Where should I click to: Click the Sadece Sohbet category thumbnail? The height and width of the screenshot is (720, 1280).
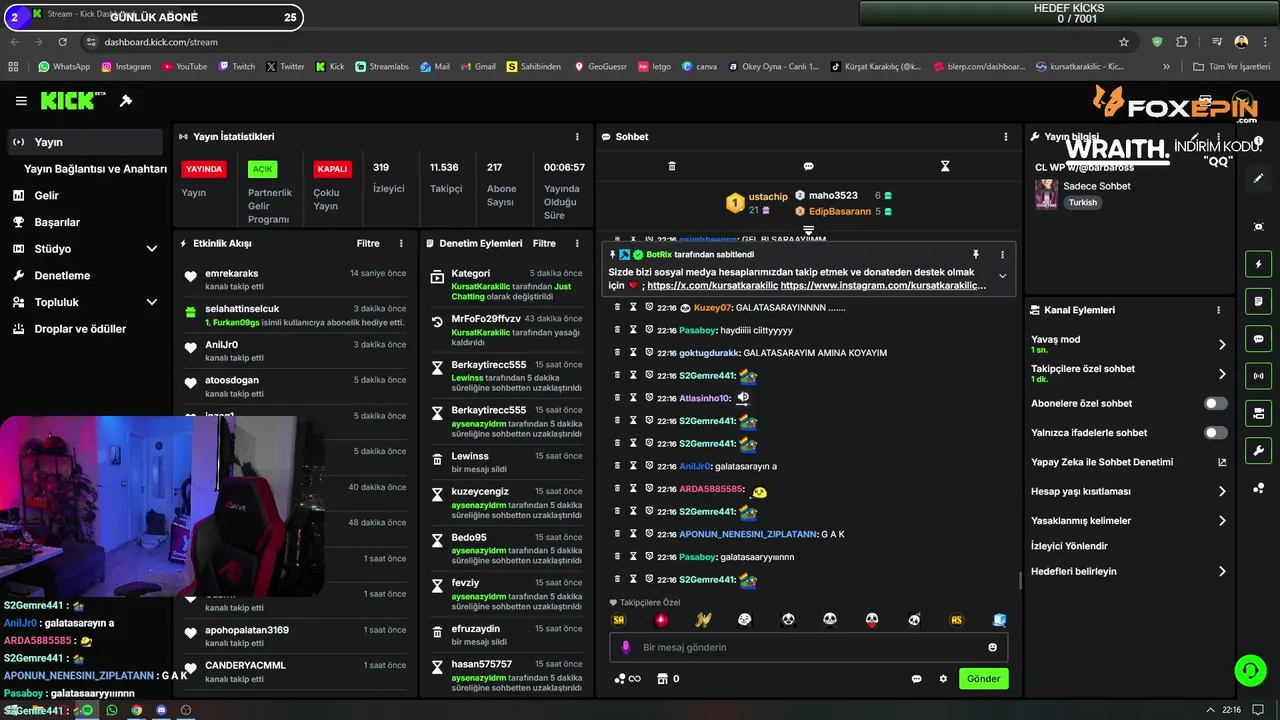[x=1046, y=194]
